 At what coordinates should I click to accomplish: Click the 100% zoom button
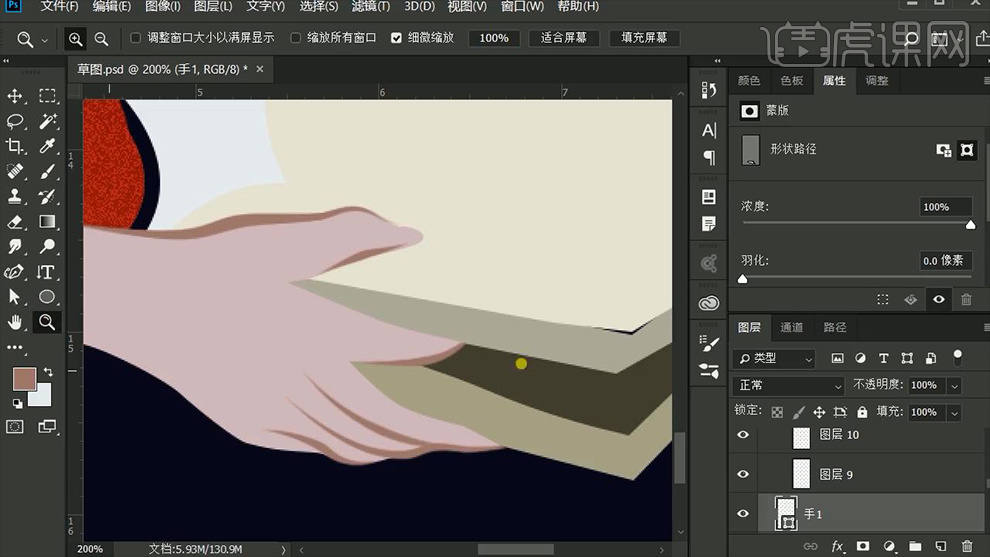494,39
